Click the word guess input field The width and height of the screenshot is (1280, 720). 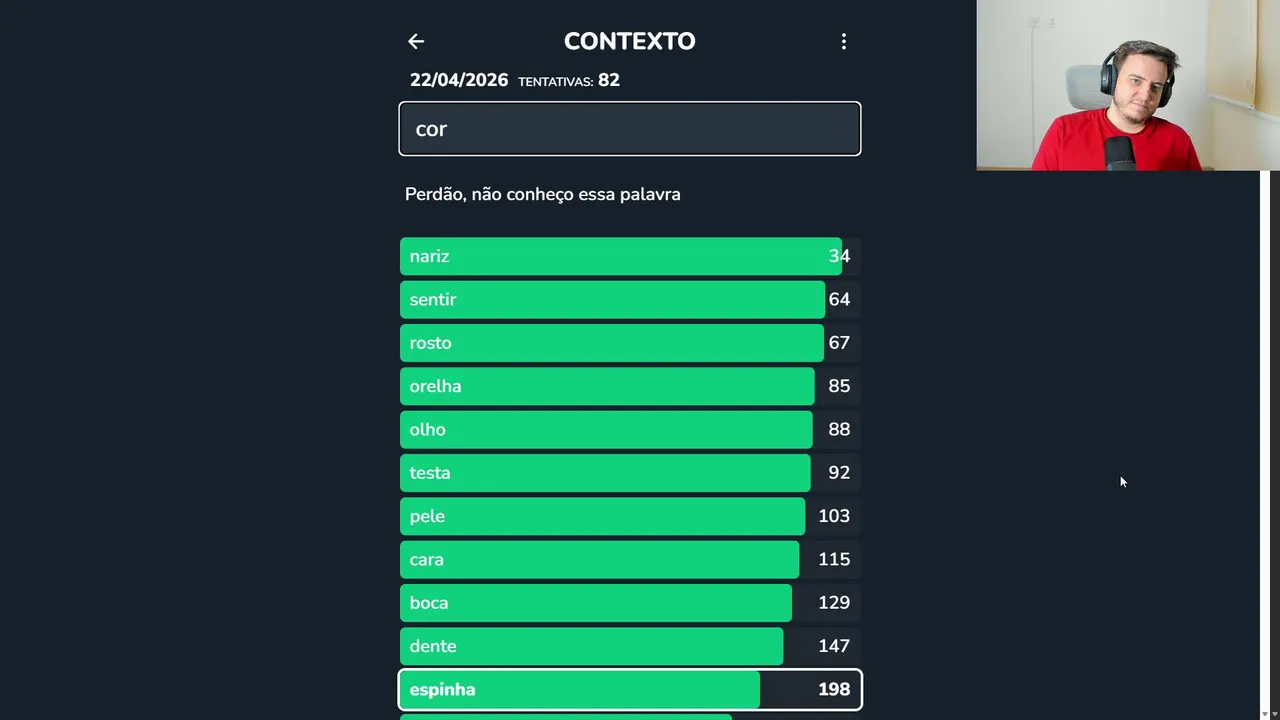629,129
